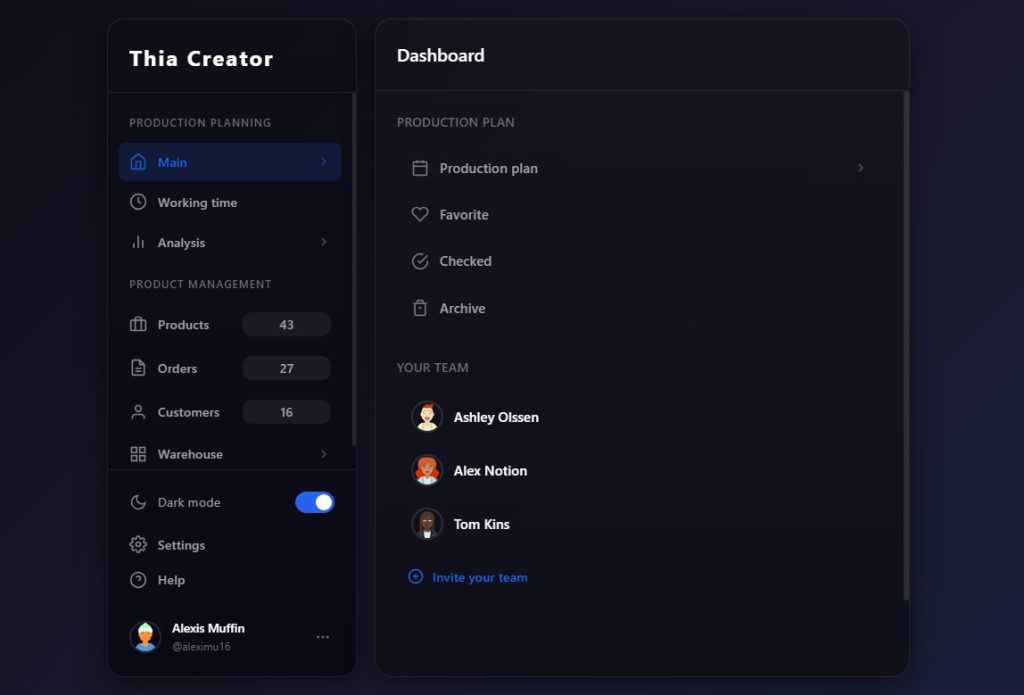1024x695 pixels.
Task: Click the heart Favorite icon
Action: [420, 214]
